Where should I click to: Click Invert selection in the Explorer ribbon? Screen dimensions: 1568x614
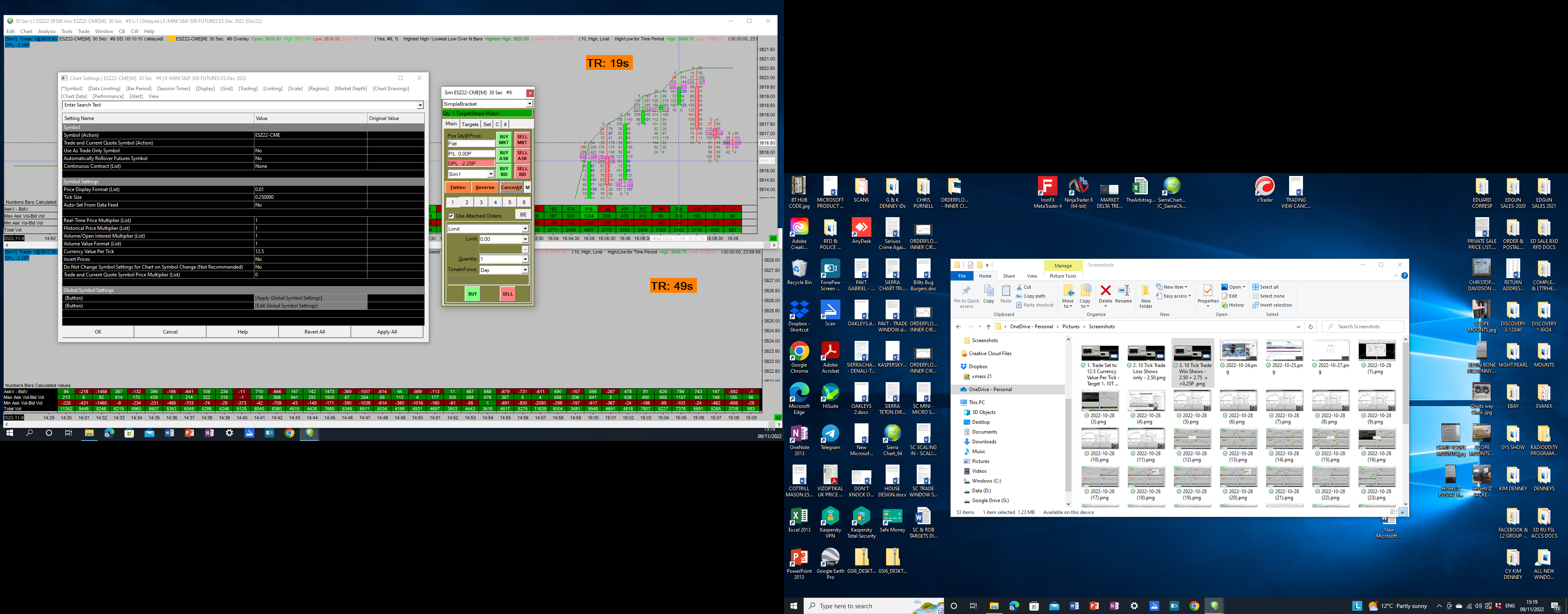coord(1272,305)
